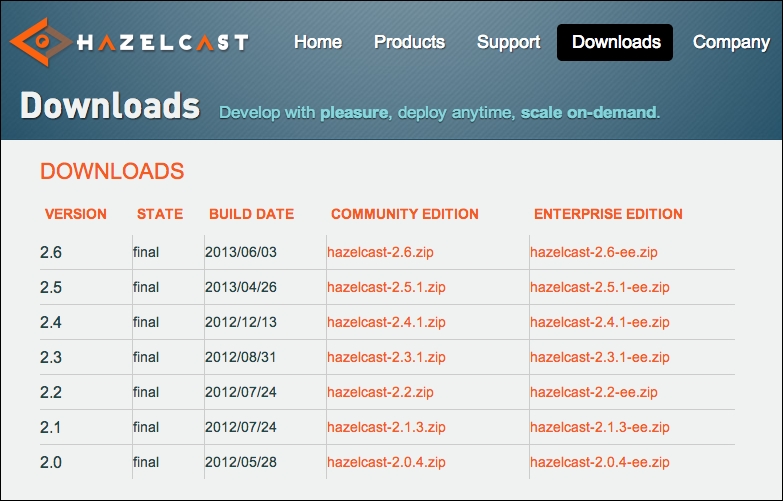This screenshot has width=783, height=501.
Task: Go to the Products menu
Action: 409,42
